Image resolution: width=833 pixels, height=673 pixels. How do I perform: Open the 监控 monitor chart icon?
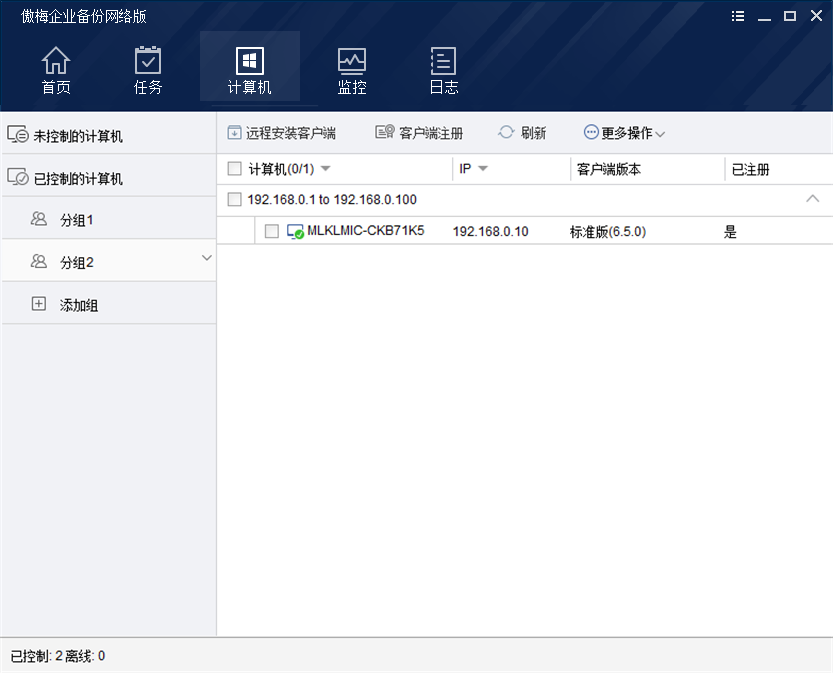coord(352,61)
